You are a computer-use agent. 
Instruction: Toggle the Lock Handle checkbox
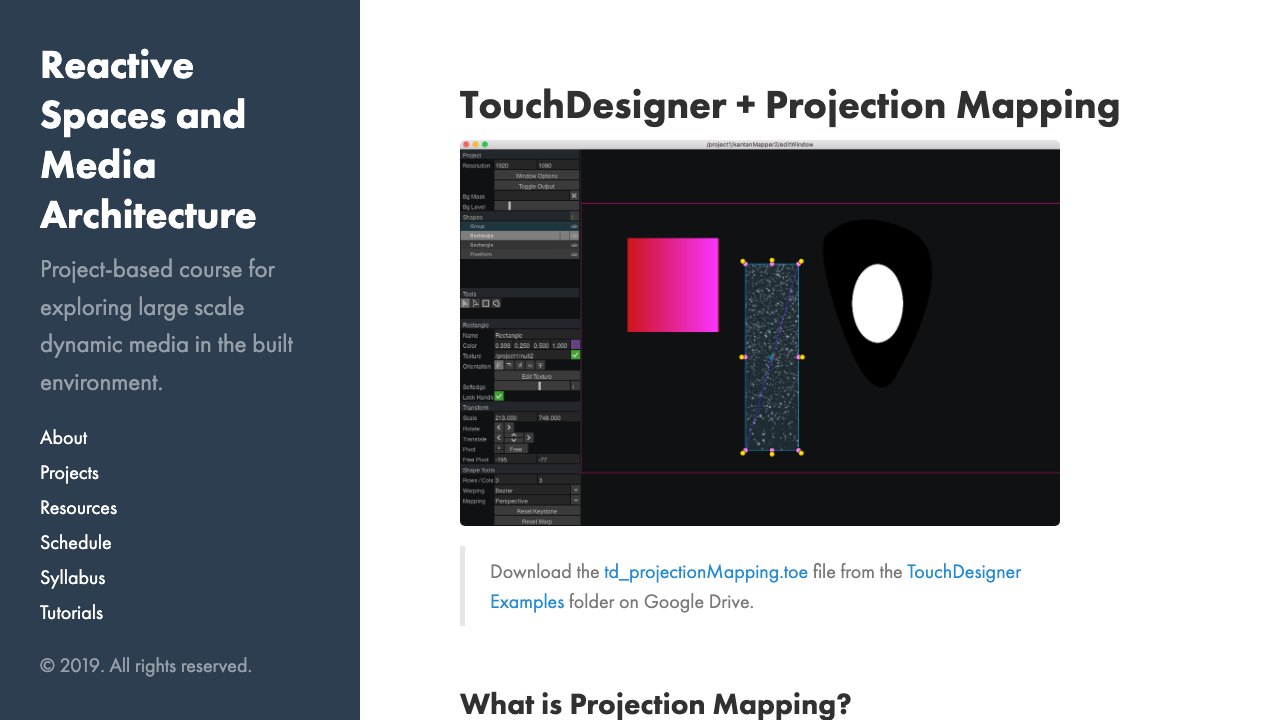click(499, 396)
